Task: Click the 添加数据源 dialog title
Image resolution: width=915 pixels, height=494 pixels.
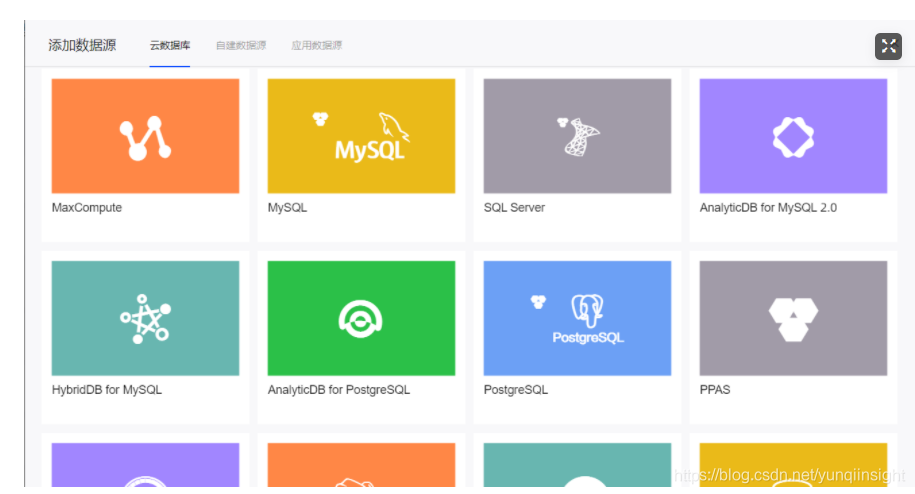Action: tap(82, 45)
